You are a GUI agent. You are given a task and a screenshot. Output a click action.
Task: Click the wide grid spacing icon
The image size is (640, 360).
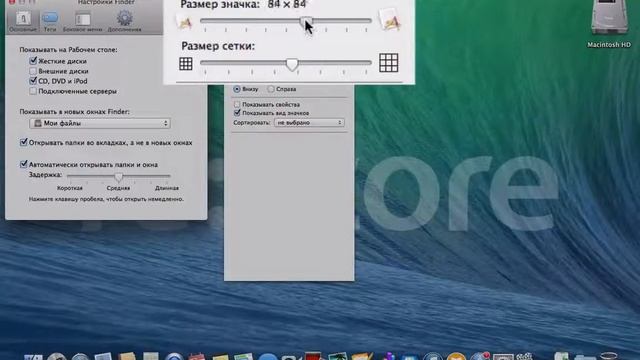(389, 63)
